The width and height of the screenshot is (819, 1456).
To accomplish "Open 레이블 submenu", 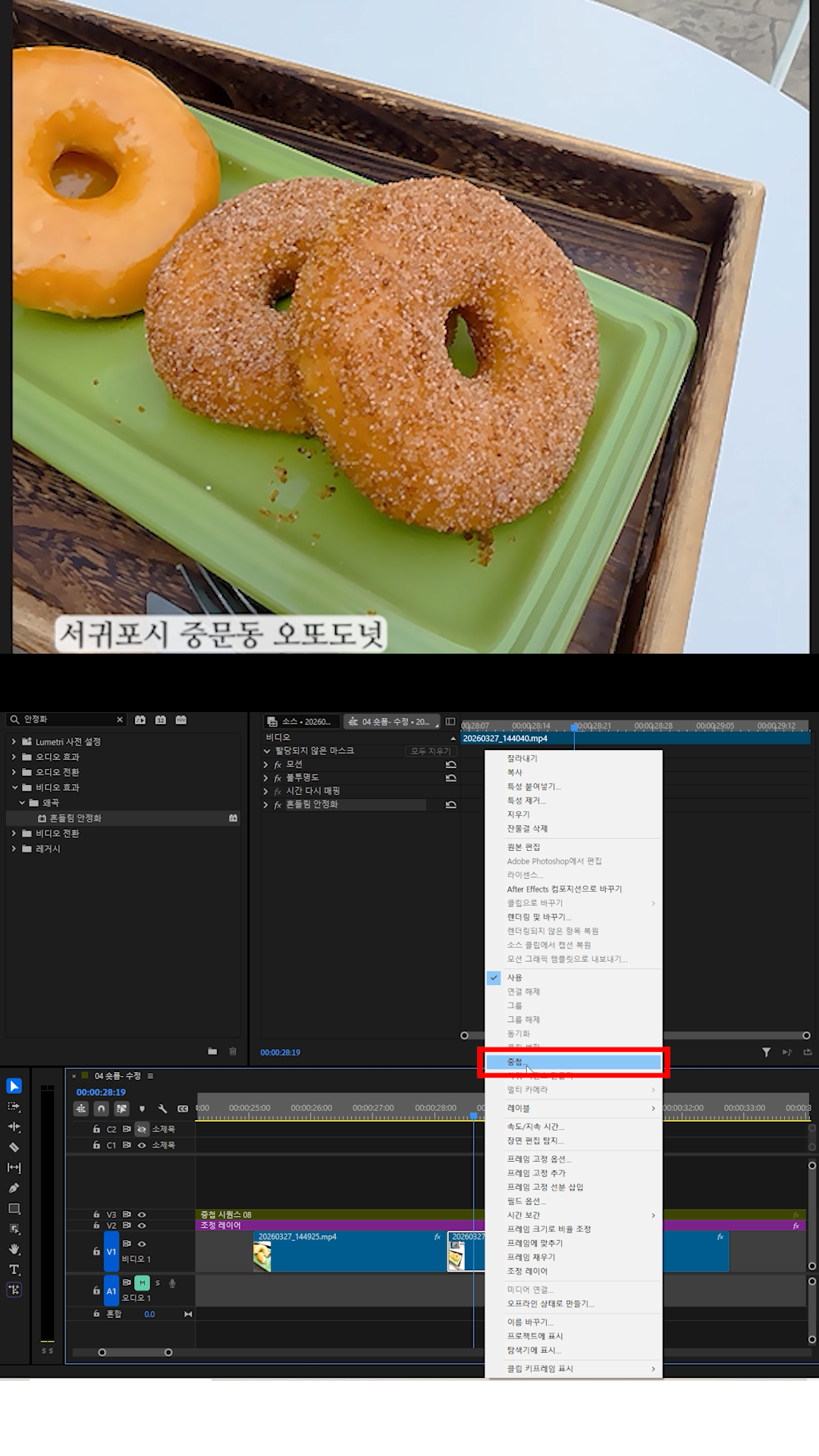I will click(x=573, y=1108).
